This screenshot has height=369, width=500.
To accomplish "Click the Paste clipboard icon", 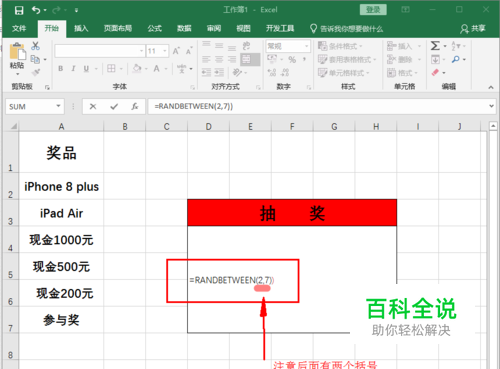I will (x=17, y=52).
